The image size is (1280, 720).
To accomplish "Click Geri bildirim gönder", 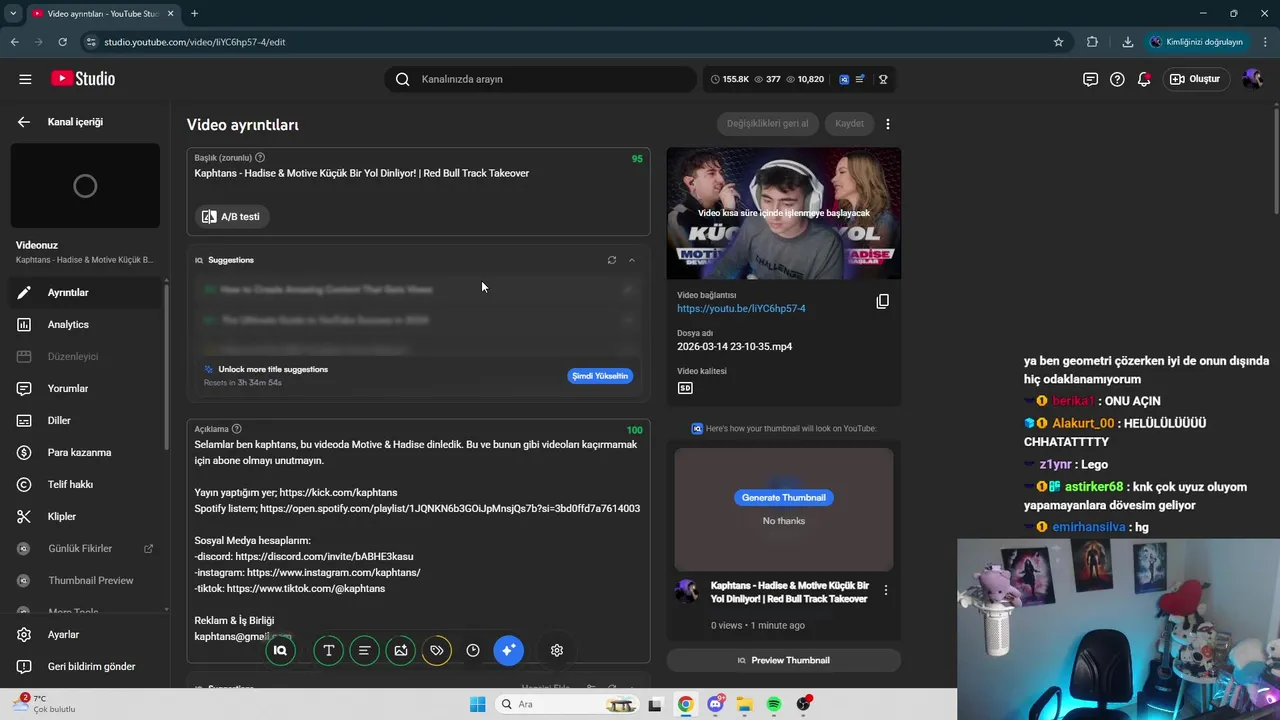I will 84,667.
